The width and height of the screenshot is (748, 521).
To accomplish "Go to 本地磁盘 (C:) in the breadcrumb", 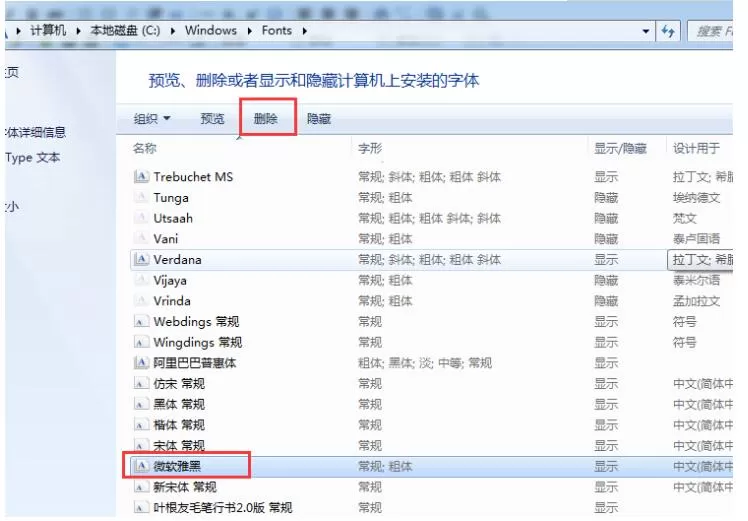I will tap(125, 31).
